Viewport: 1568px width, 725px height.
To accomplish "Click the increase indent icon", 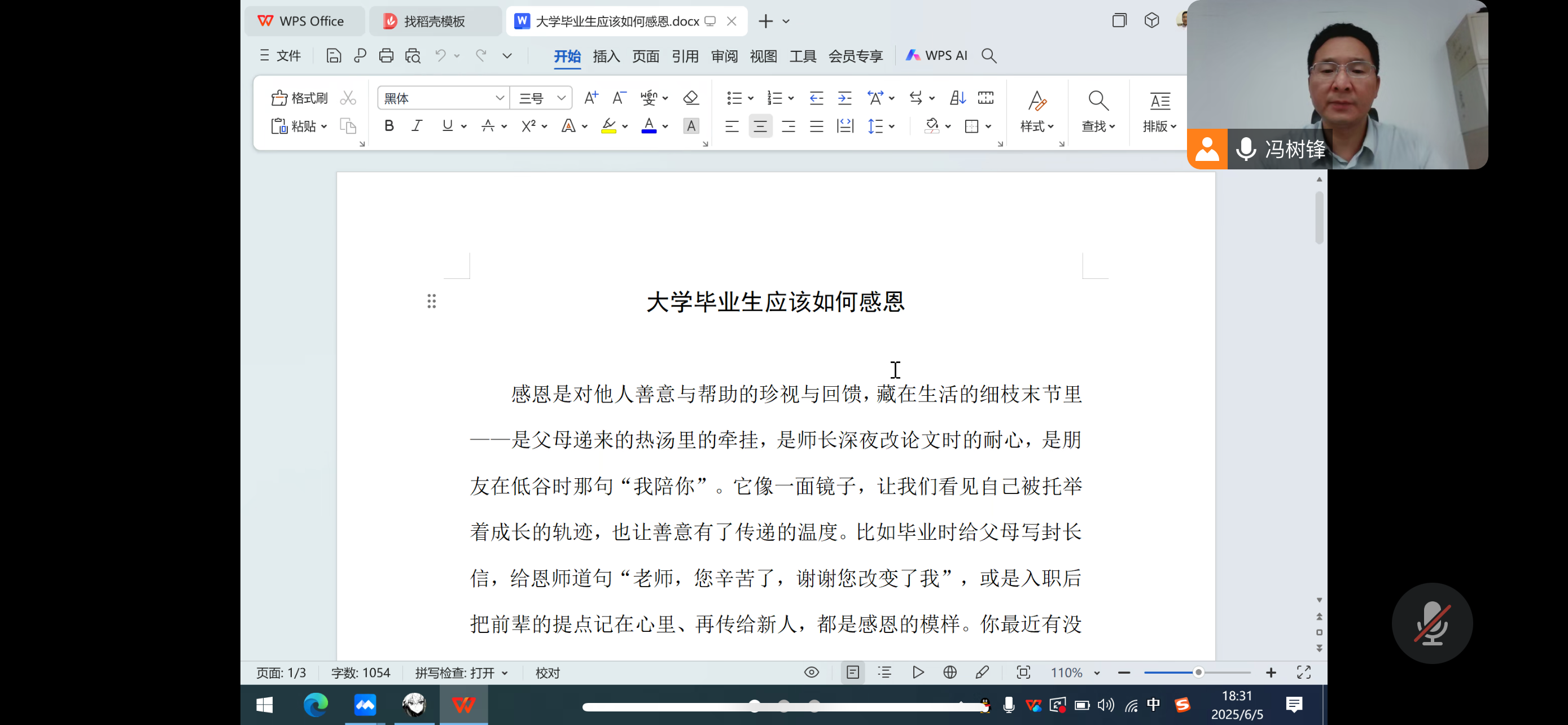I will pos(844,97).
